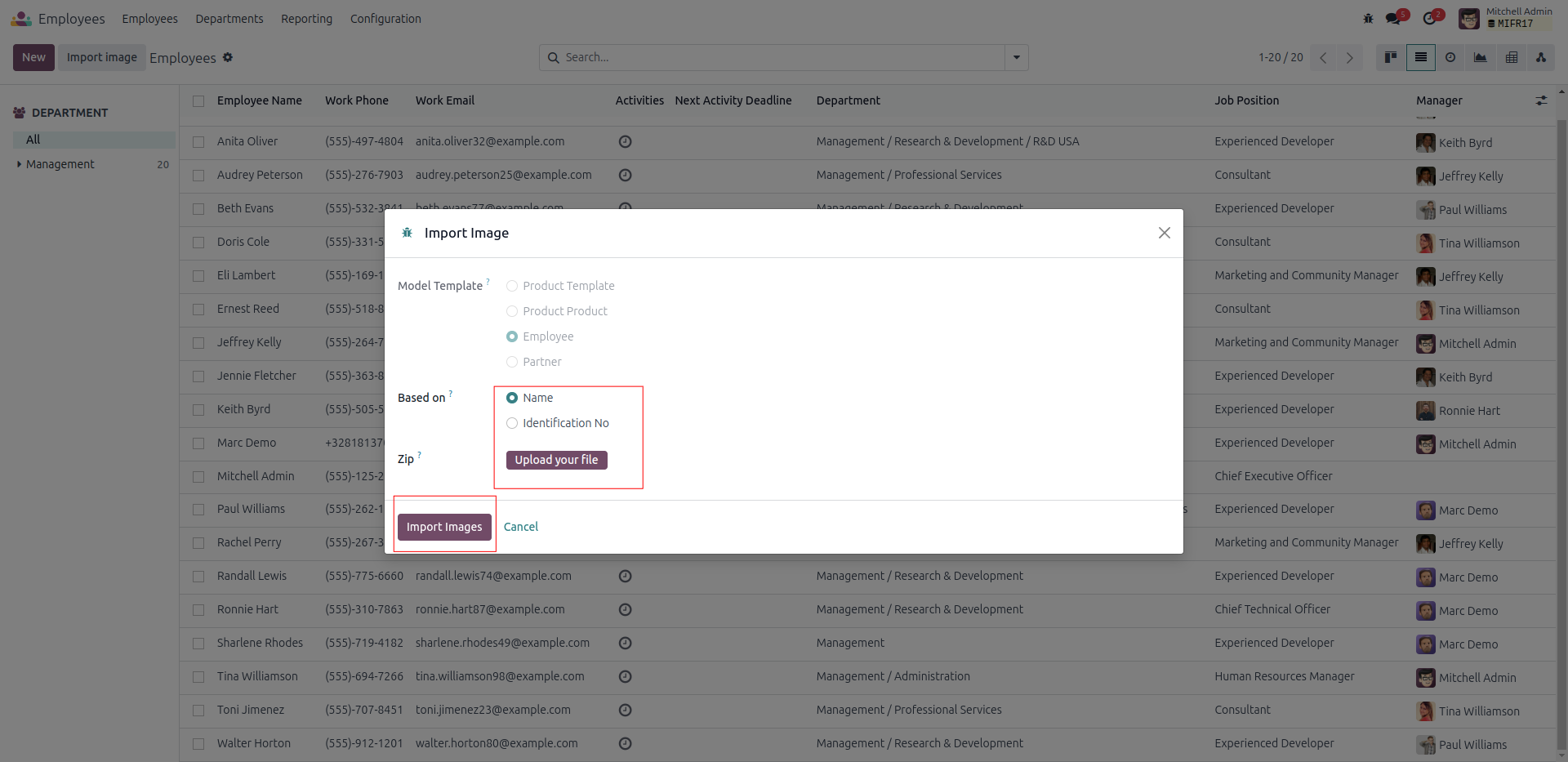The width and height of the screenshot is (1568, 762).
Task: Switch to Kanban view
Action: point(1391,57)
